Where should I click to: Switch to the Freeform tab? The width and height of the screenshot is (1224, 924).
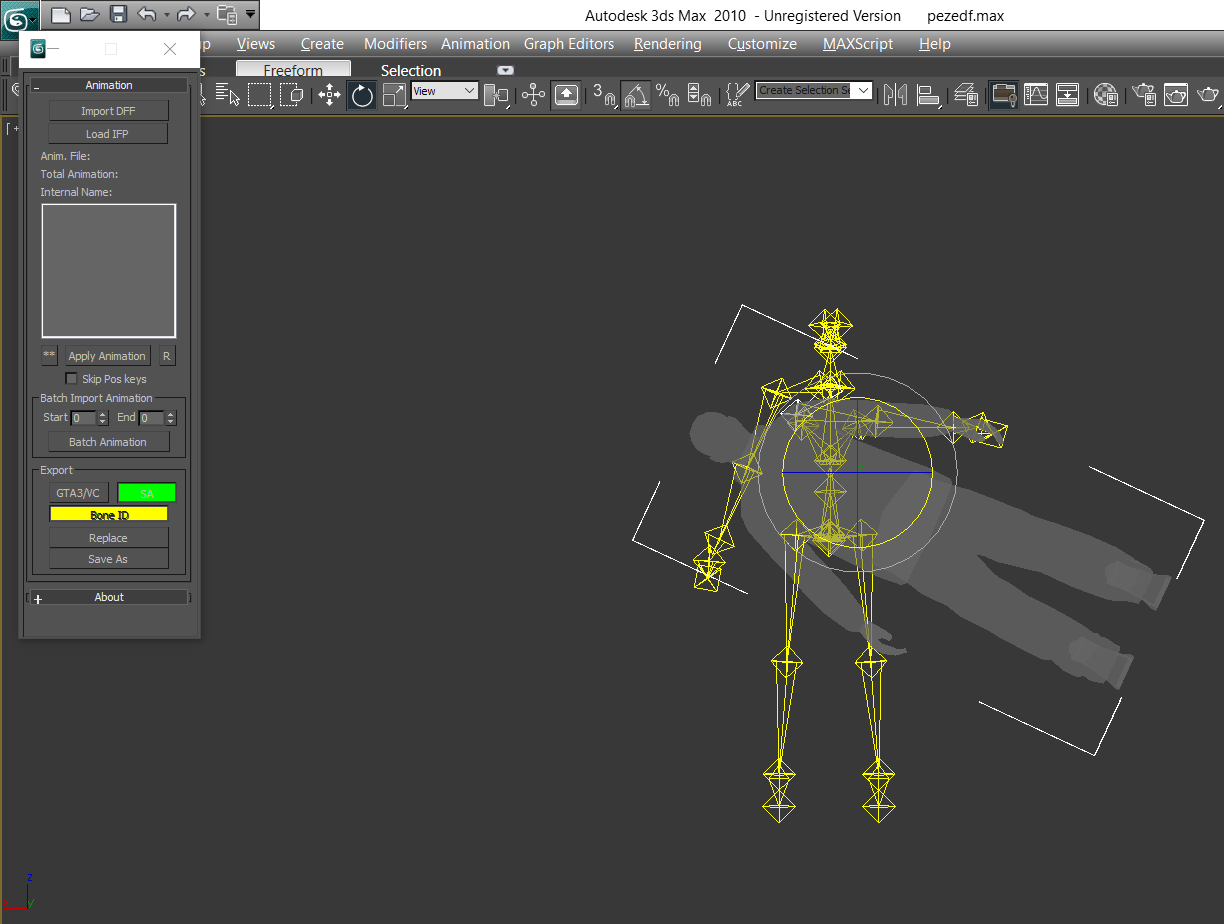[x=293, y=70]
